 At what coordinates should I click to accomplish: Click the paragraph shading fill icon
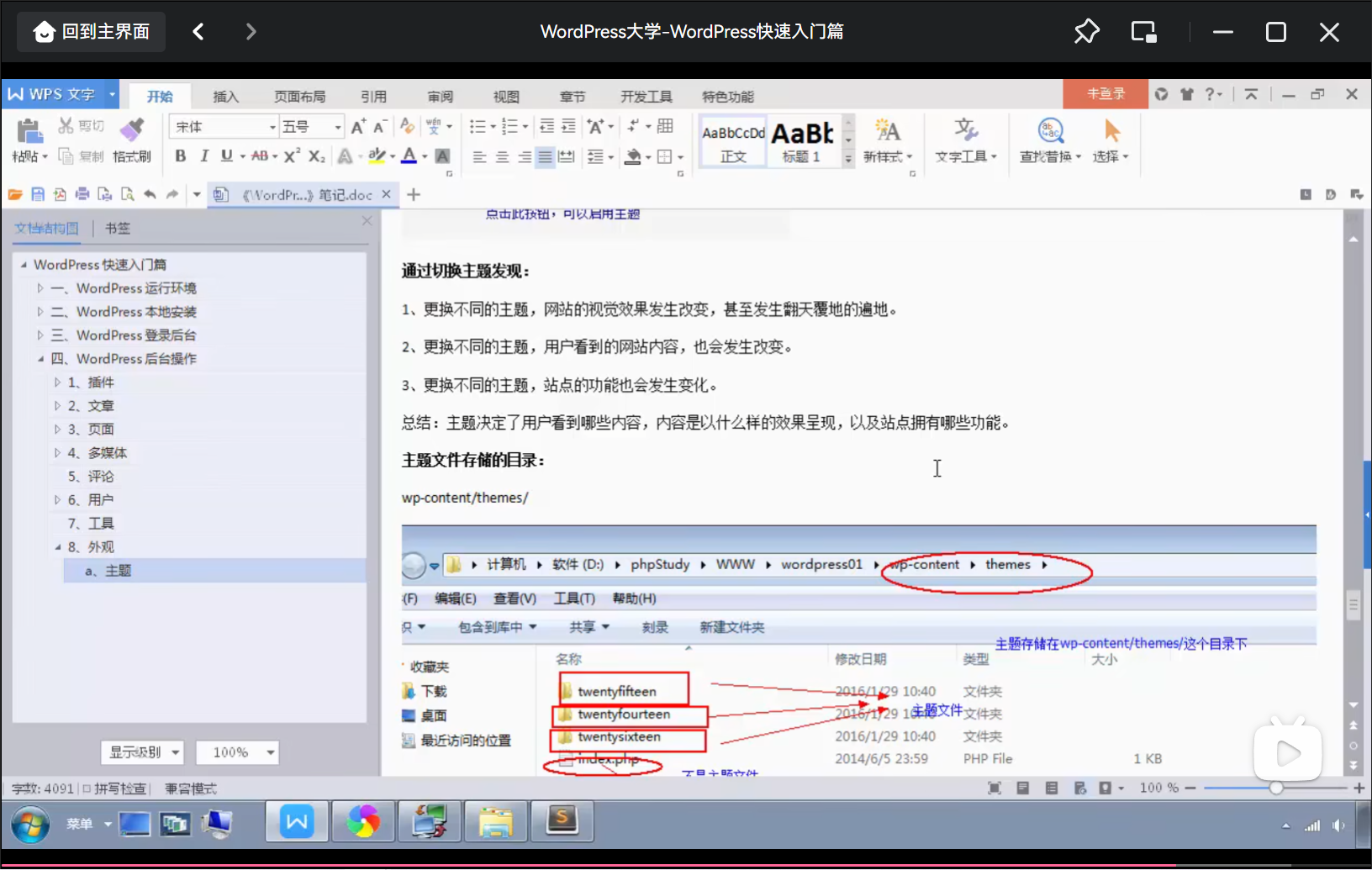click(634, 157)
